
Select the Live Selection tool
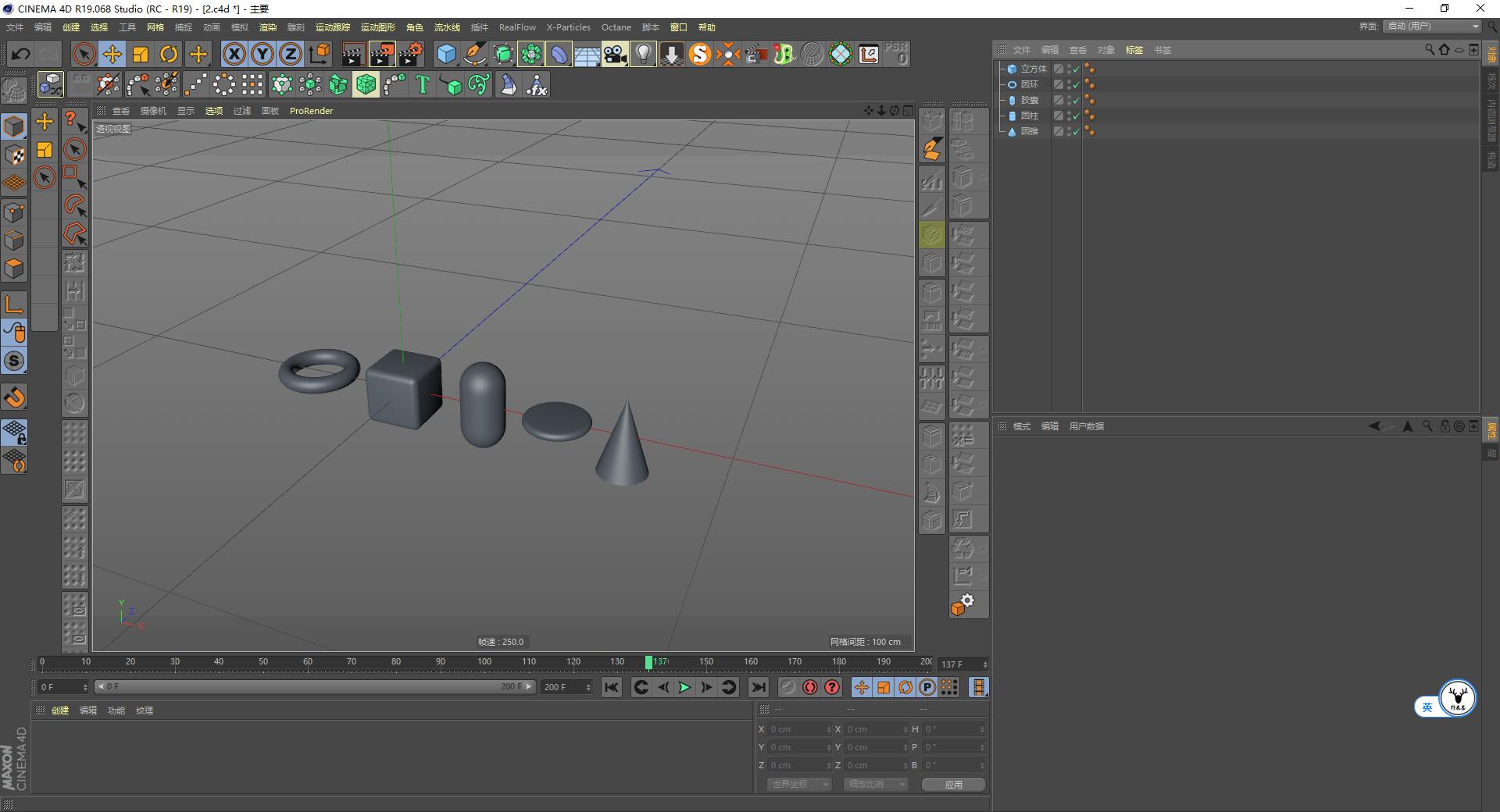tap(84, 54)
